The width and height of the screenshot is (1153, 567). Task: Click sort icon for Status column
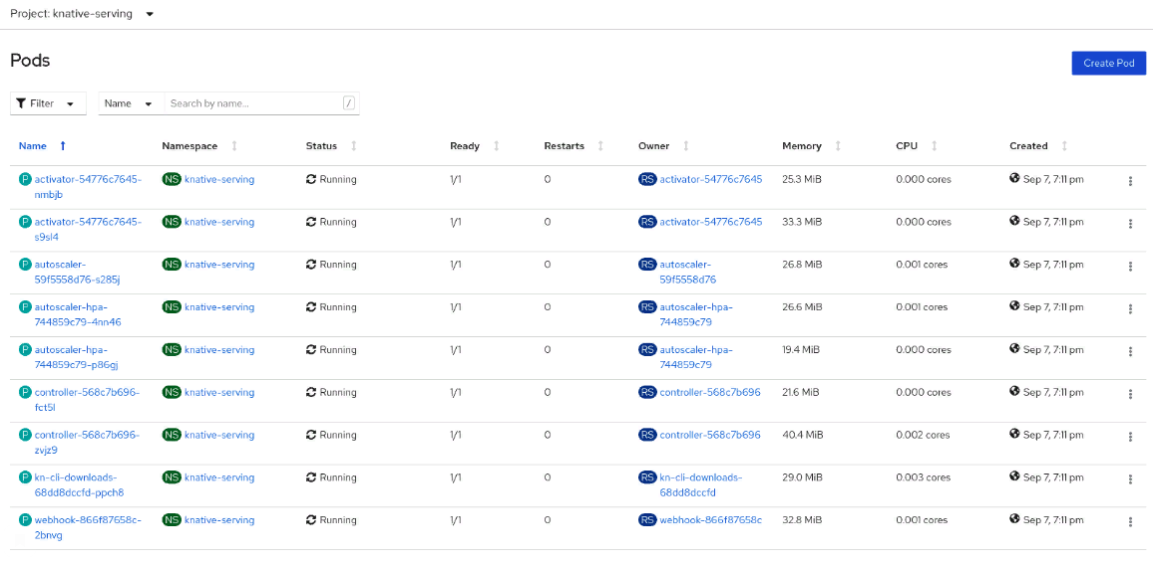[x=353, y=146]
